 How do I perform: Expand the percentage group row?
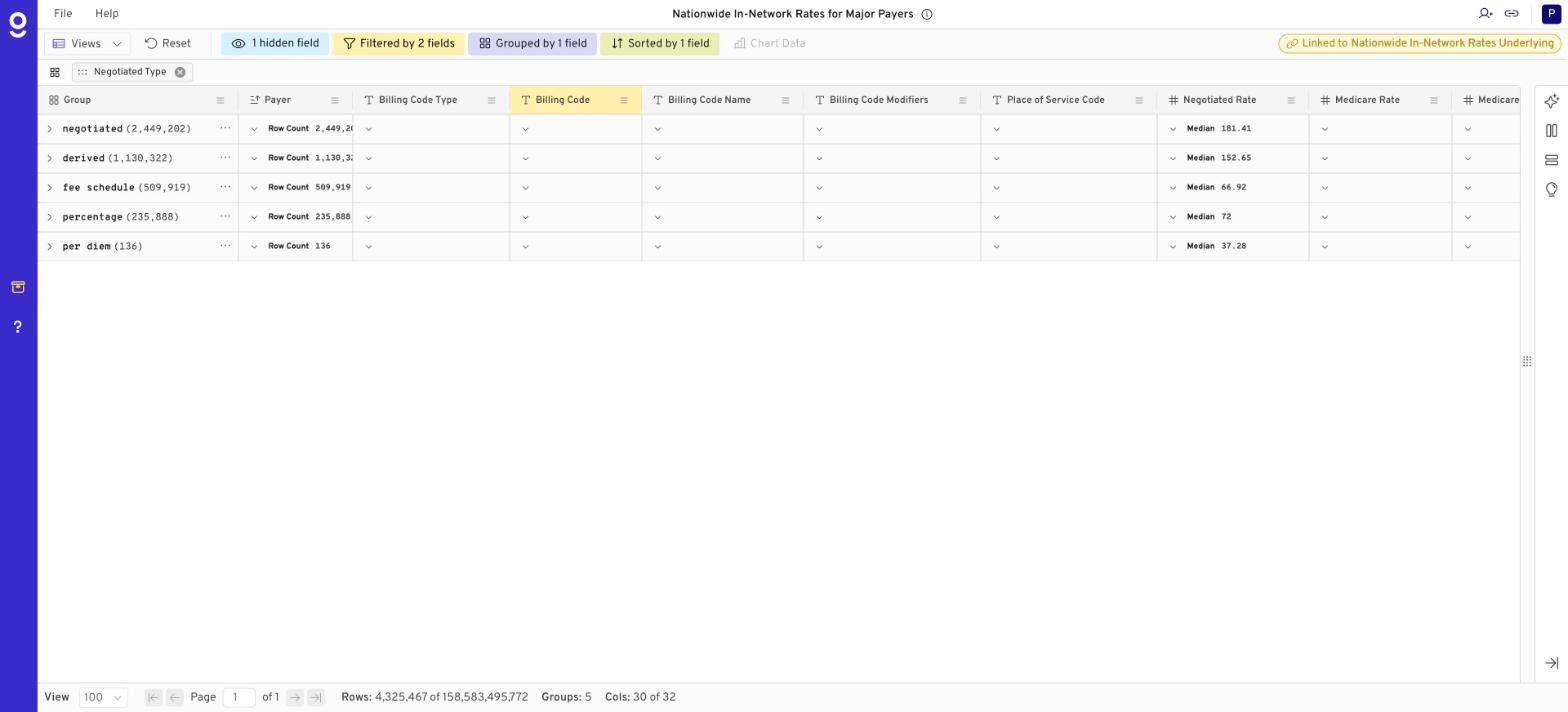[49, 217]
